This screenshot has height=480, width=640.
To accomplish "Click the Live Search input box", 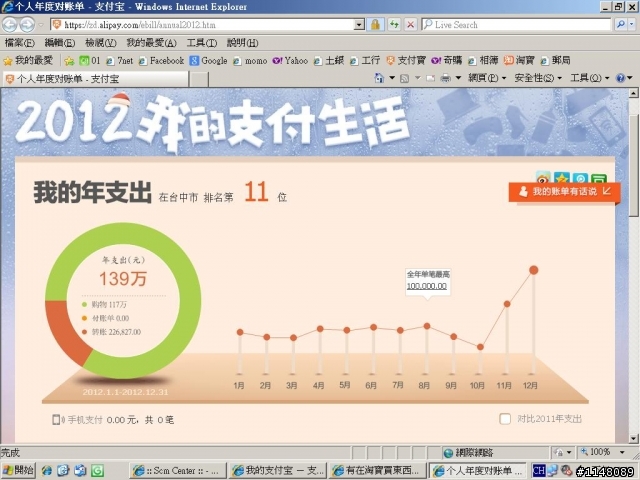I will 516,24.
